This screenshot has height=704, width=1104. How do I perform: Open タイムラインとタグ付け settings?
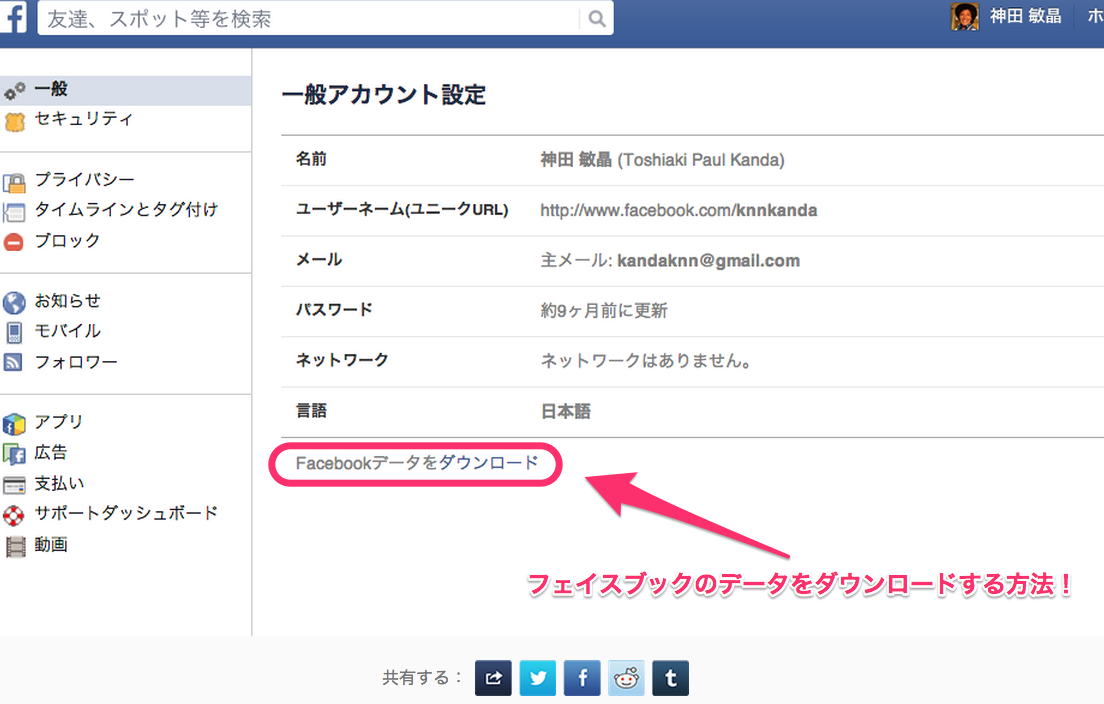pyautogui.click(x=126, y=210)
